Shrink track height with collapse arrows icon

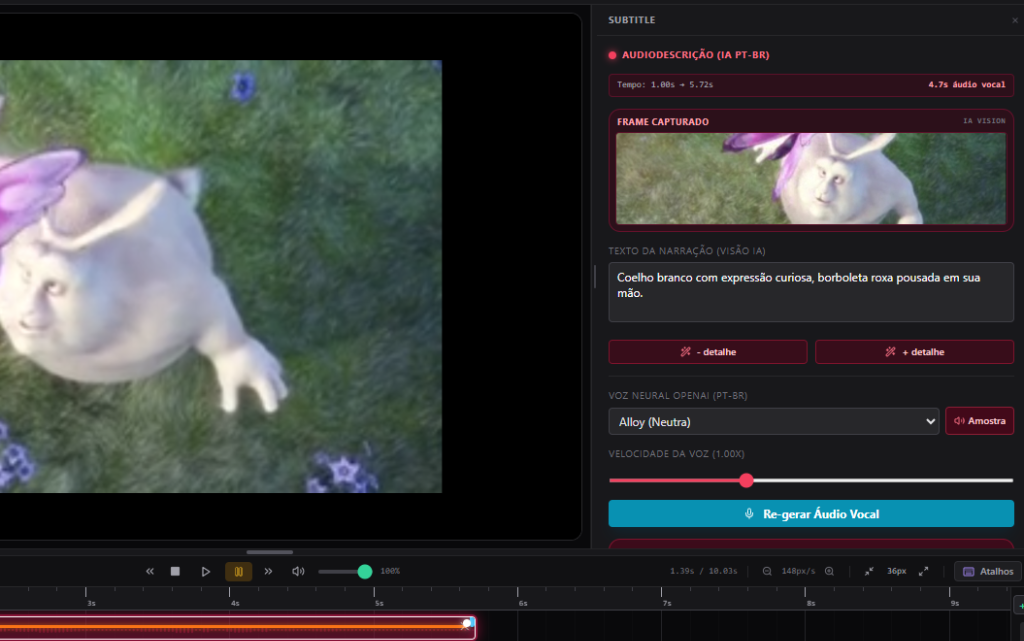coord(869,571)
